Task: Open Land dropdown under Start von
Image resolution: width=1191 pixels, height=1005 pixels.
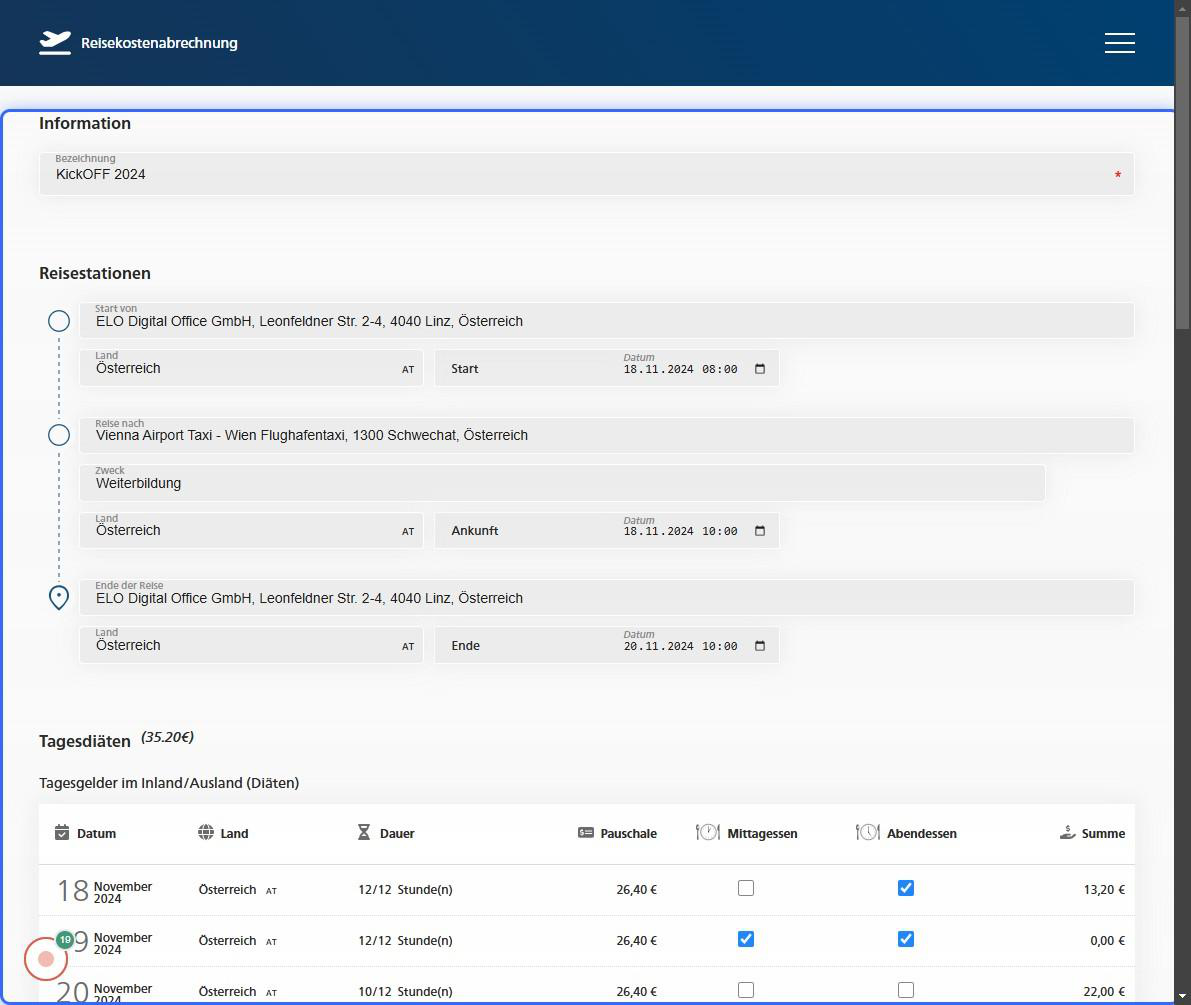Action: pos(251,368)
